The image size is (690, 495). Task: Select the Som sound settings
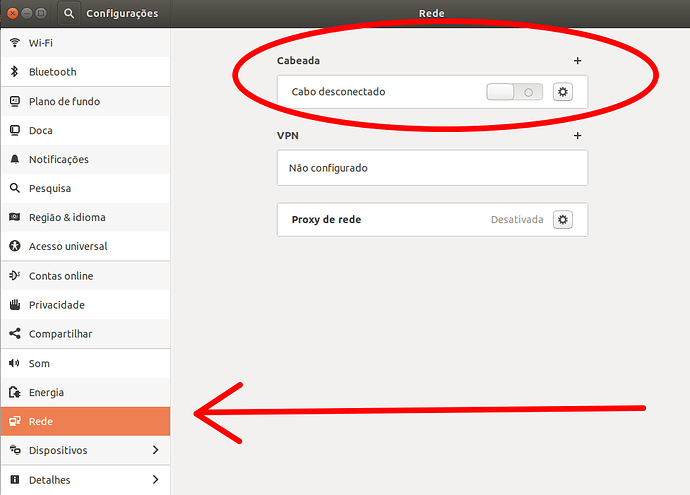(x=39, y=363)
